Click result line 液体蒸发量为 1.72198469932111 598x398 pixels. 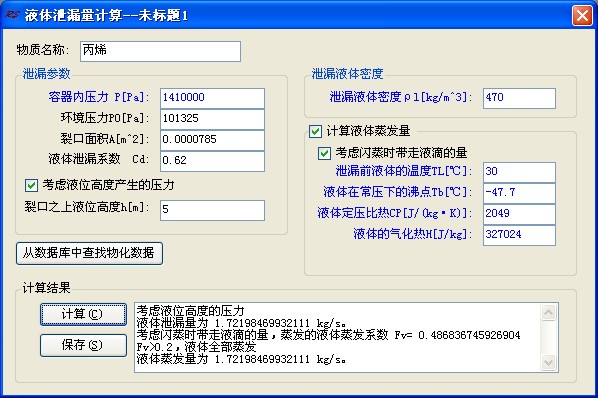[241, 359]
